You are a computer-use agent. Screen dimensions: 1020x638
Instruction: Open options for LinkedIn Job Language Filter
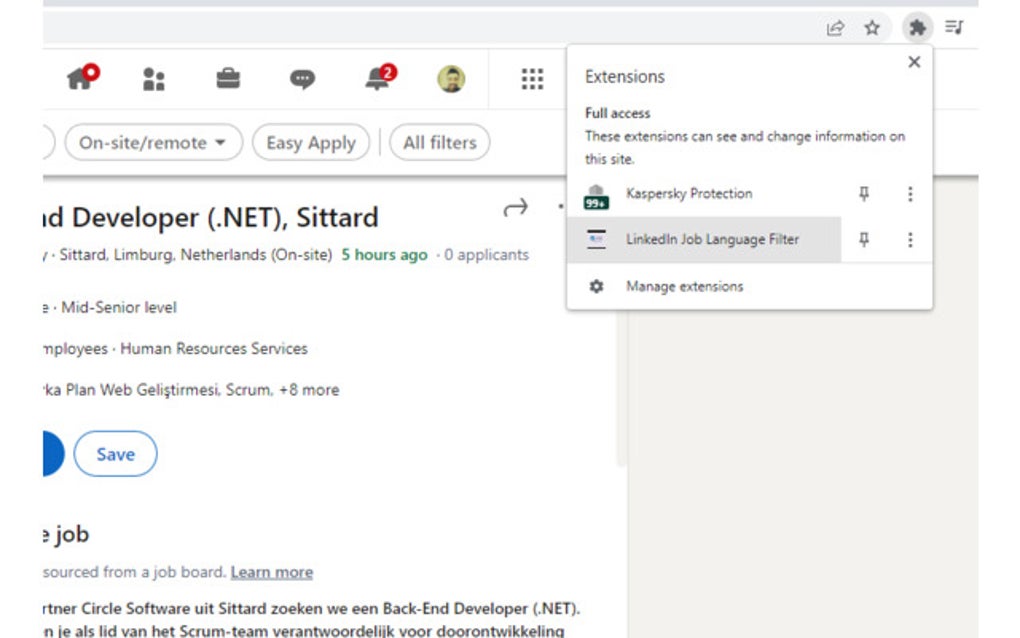pyautogui.click(x=910, y=240)
